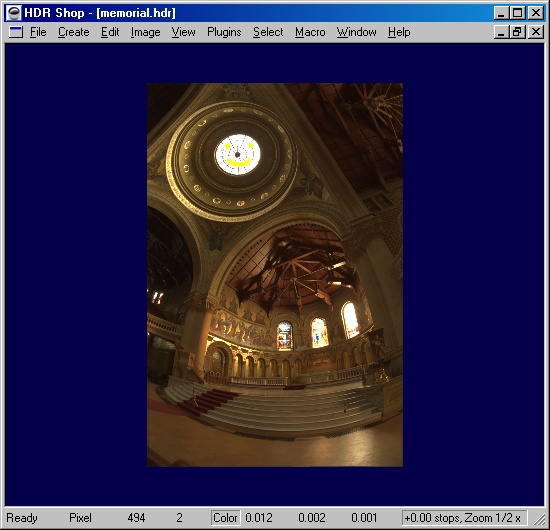Expand the View menu
This screenshot has width=550, height=530.
tap(183, 32)
